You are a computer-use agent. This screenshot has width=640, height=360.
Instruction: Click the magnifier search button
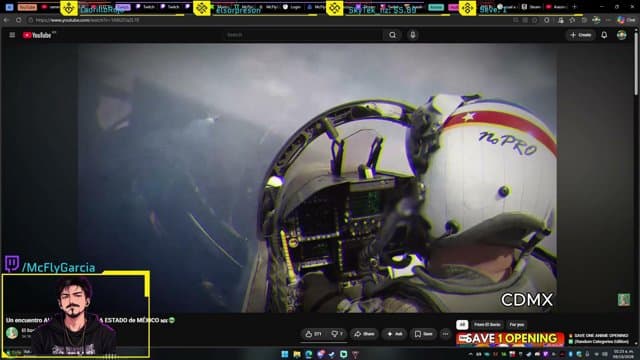pyautogui.click(x=392, y=35)
